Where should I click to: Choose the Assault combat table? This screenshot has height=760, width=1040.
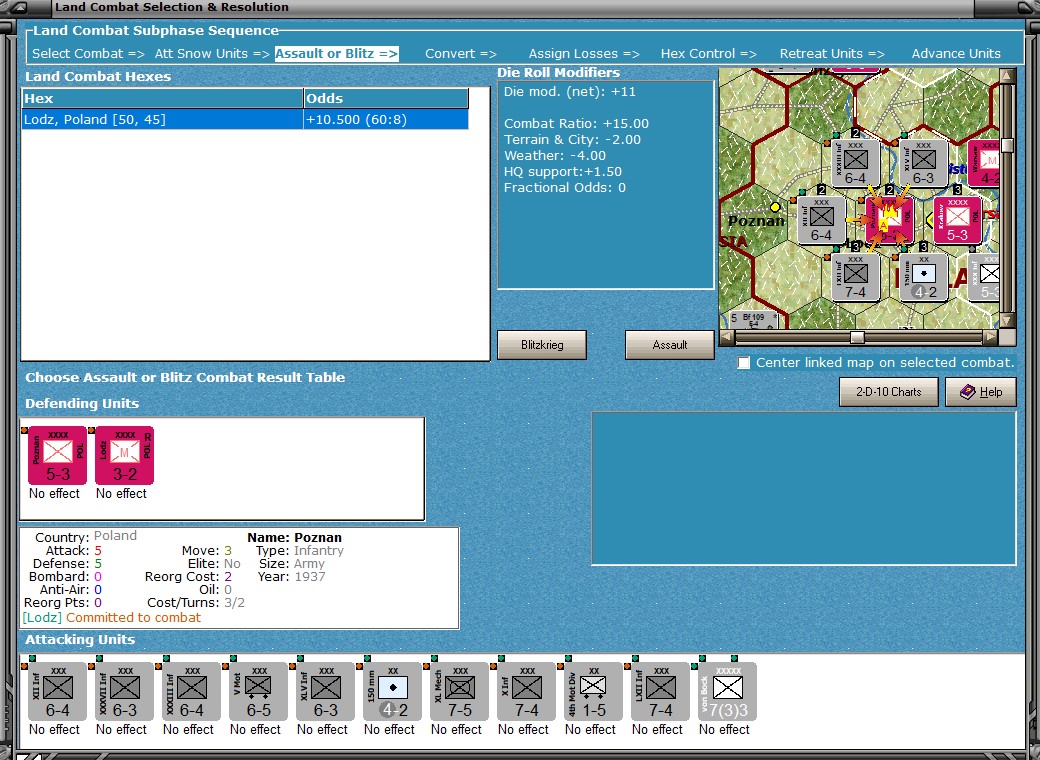[669, 345]
